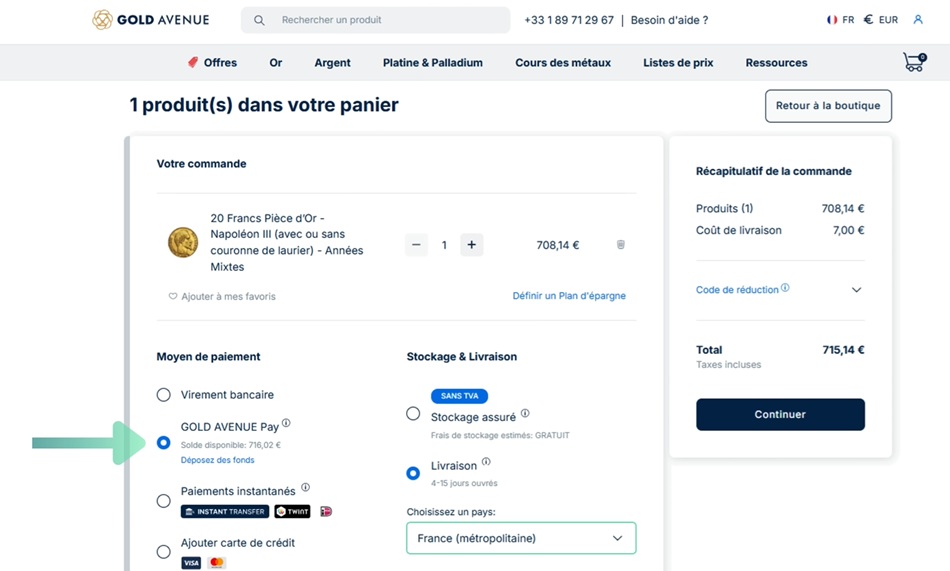Click the Offres tag icon

click(x=193, y=62)
